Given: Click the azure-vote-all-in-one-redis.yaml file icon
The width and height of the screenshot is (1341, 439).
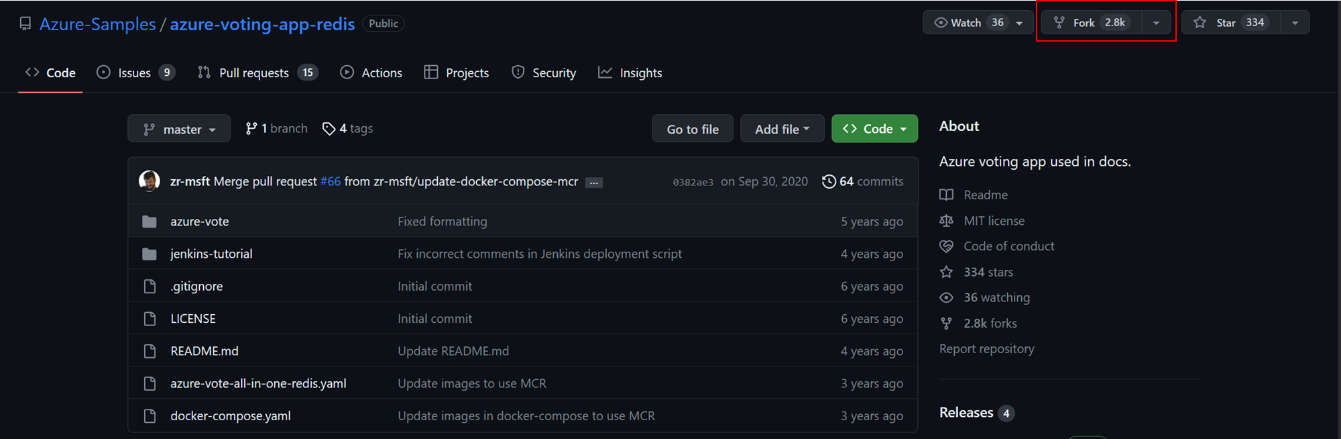Looking at the screenshot, I should 150,384.
